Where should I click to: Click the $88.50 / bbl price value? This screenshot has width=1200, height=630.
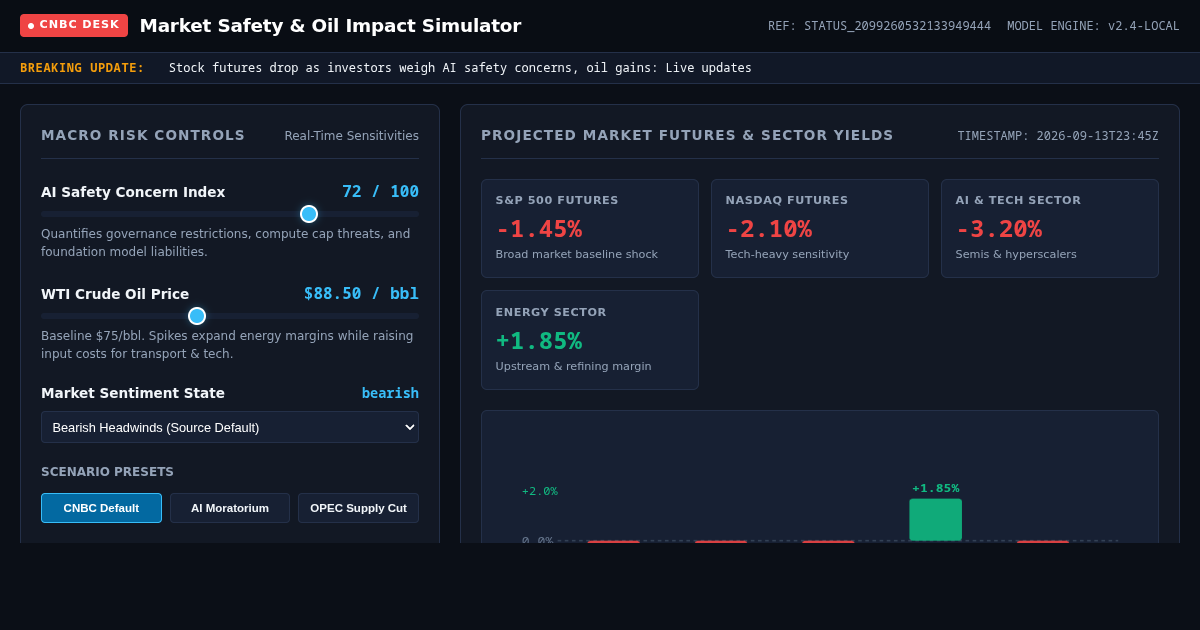tap(361, 294)
